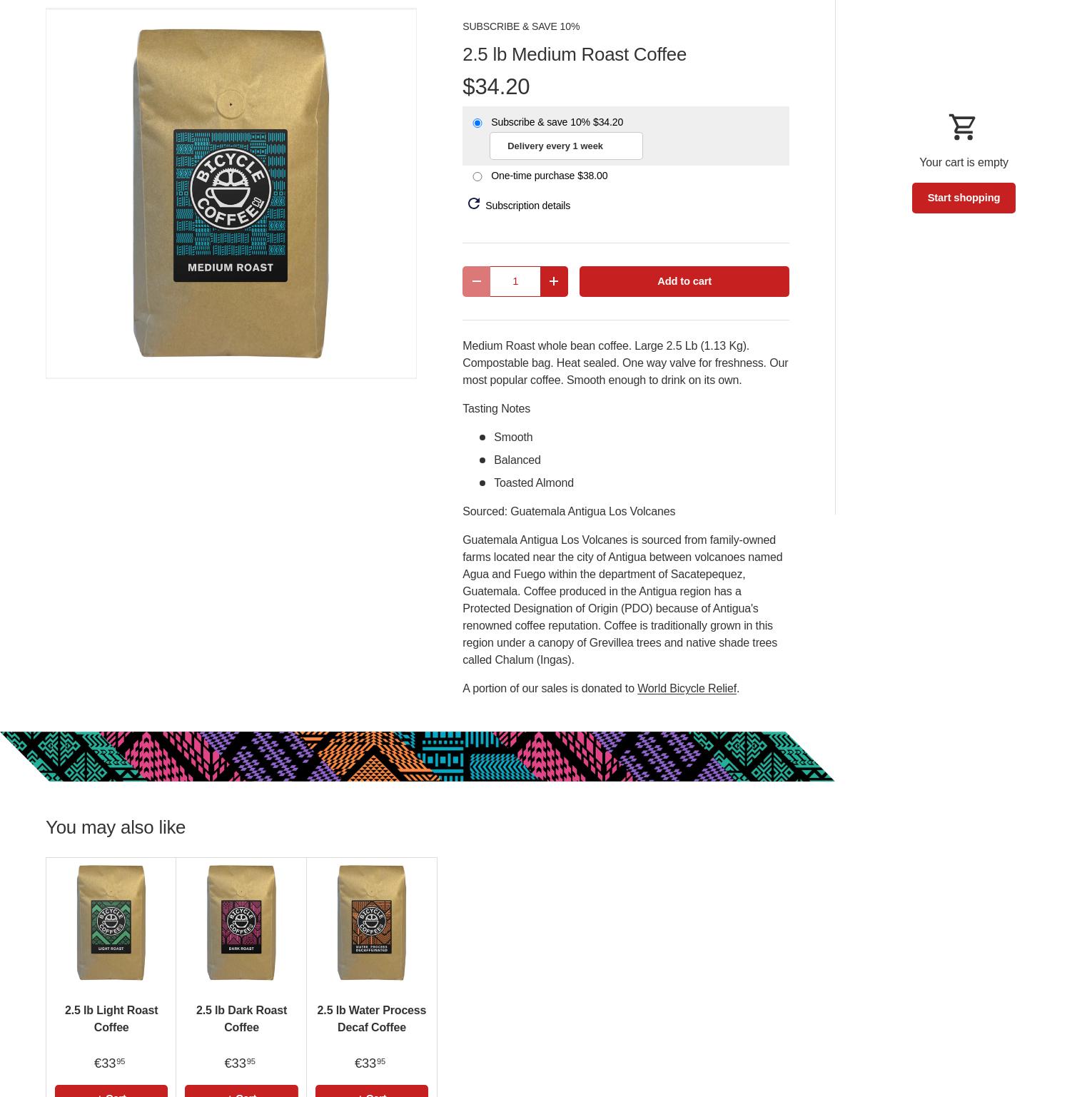
Task: Click the minus quantity decrease icon
Action: (x=476, y=281)
